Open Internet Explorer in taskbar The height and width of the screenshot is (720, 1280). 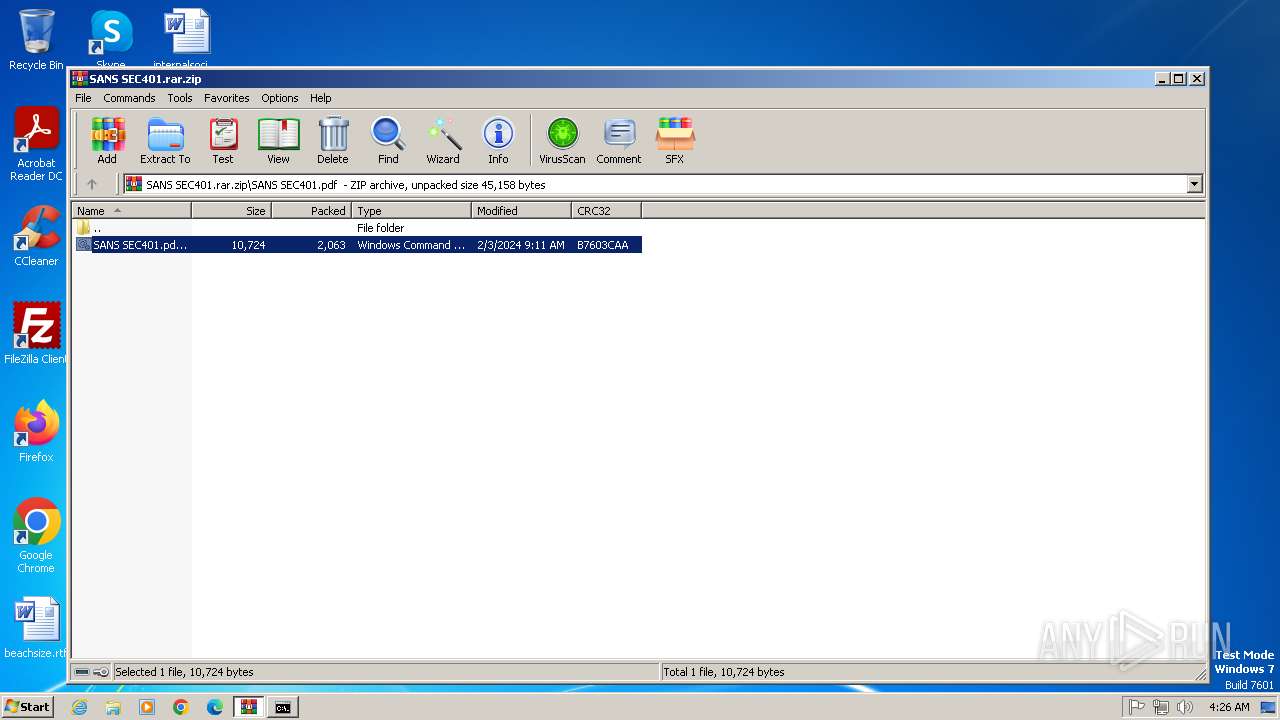coord(79,707)
